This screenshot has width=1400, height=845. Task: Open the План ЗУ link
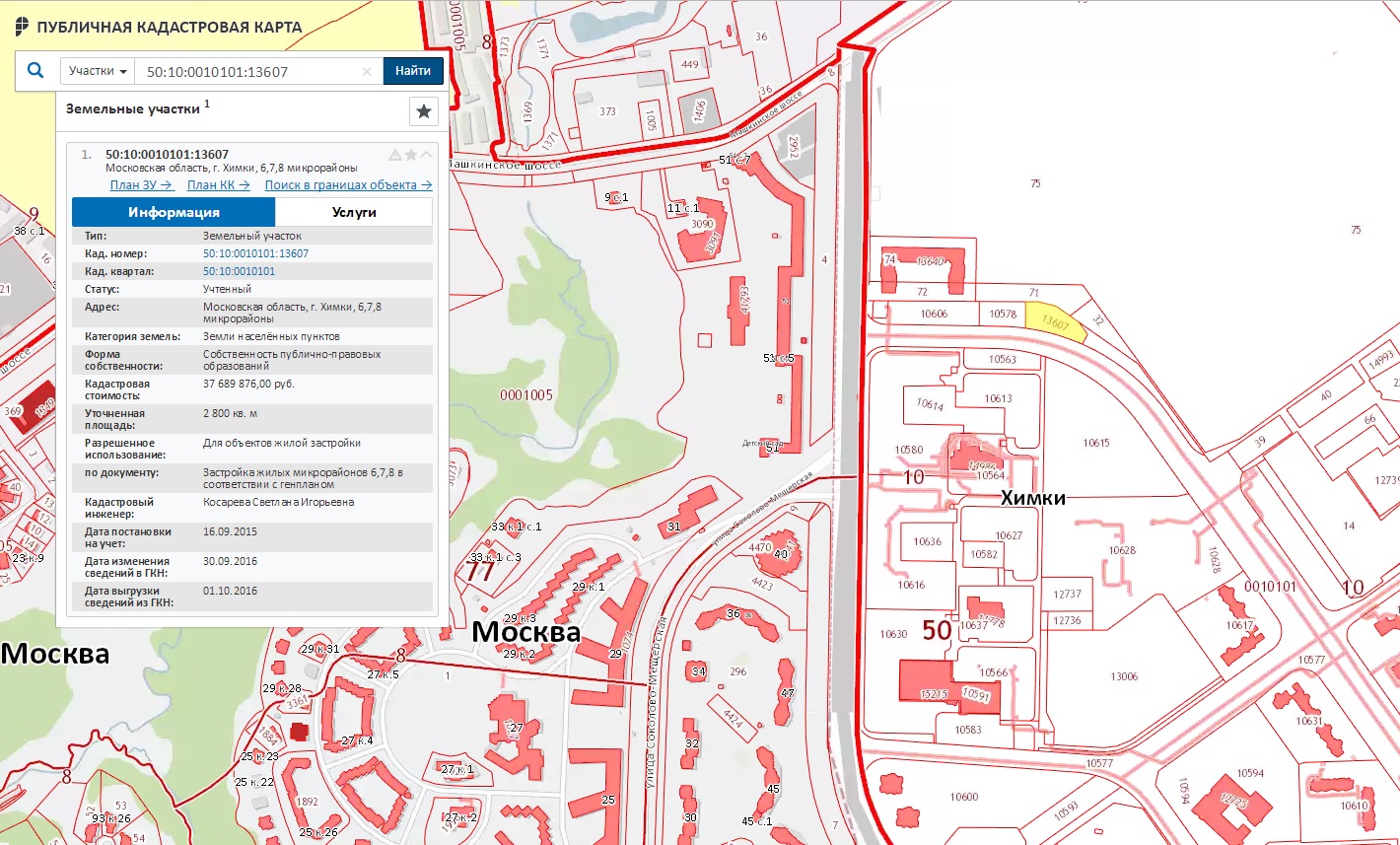[x=140, y=185]
